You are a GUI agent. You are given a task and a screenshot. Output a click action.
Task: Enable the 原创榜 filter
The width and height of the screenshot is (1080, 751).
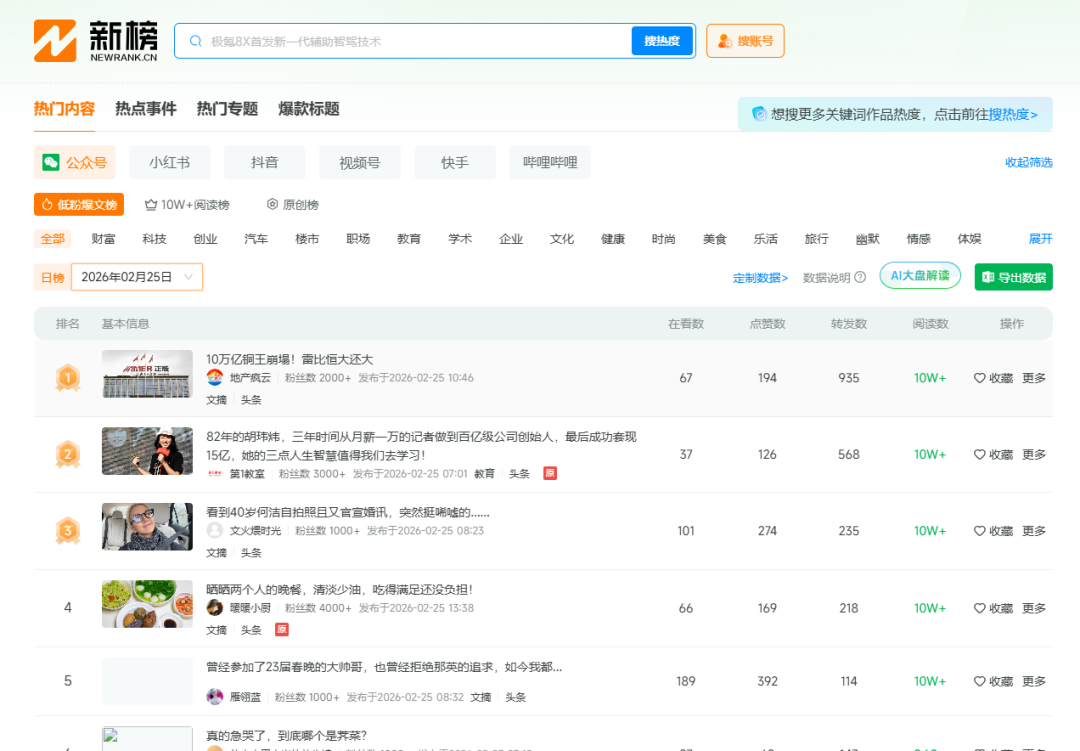(x=292, y=203)
